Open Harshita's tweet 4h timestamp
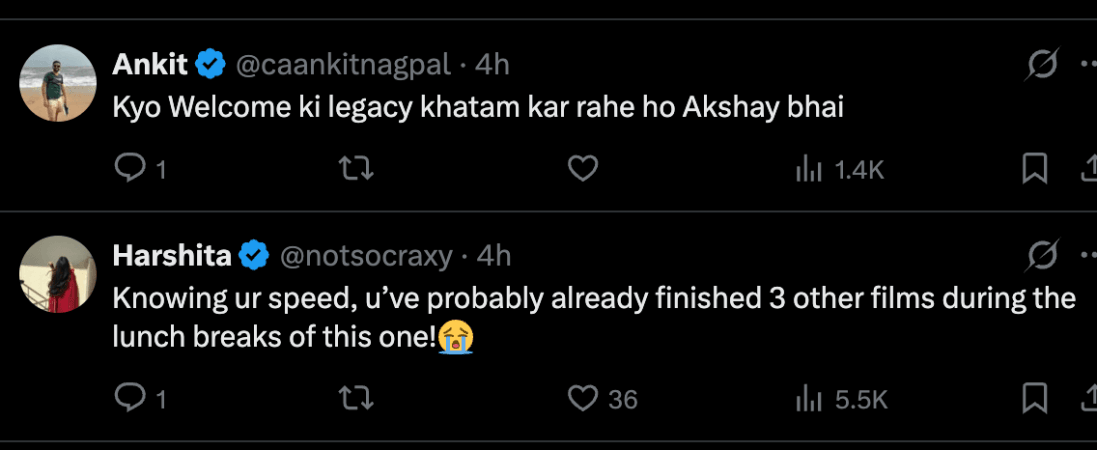 [494, 256]
